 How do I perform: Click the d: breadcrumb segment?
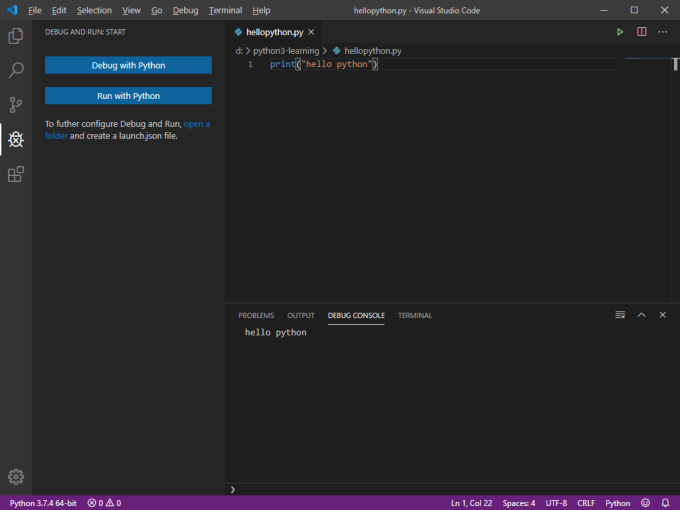coord(239,51)
